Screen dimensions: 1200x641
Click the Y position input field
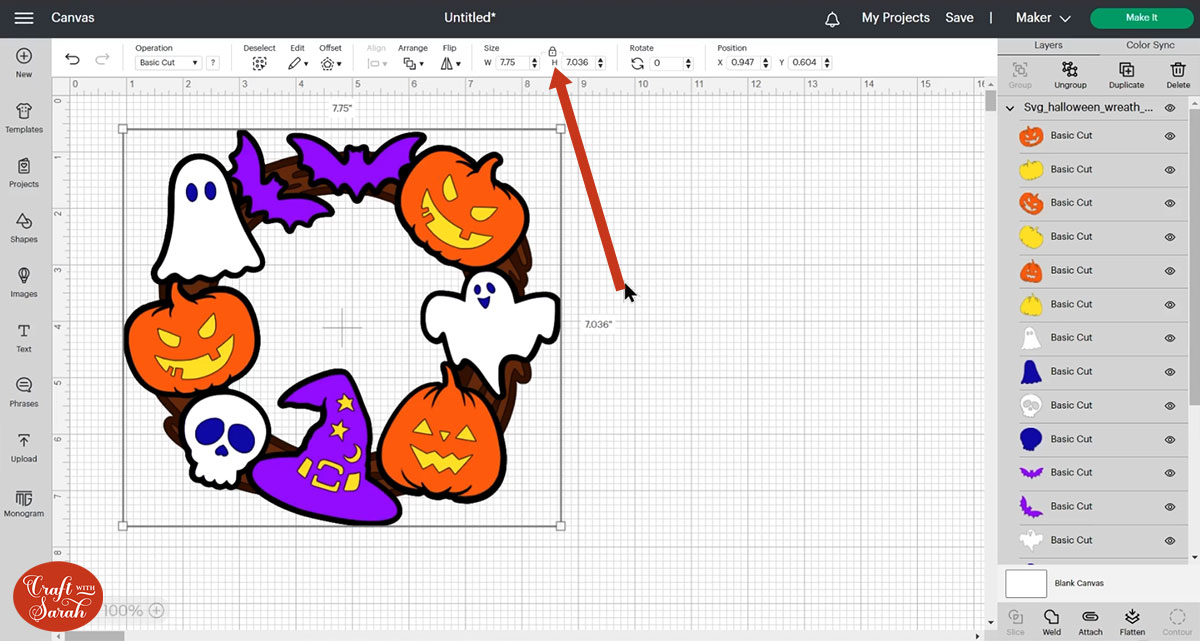tap(804, 63)
